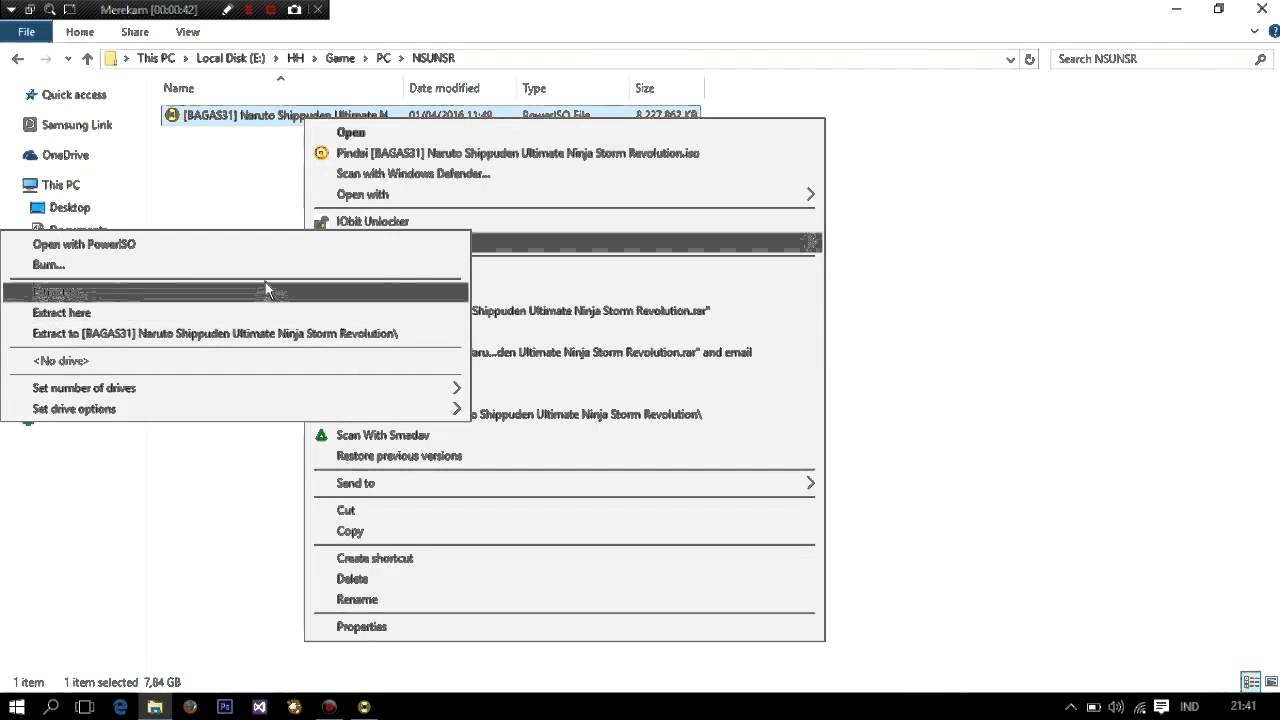Open the volume speaker tray icon
The width and height of the screenshot is (1280, 720).
point(1117,706)
